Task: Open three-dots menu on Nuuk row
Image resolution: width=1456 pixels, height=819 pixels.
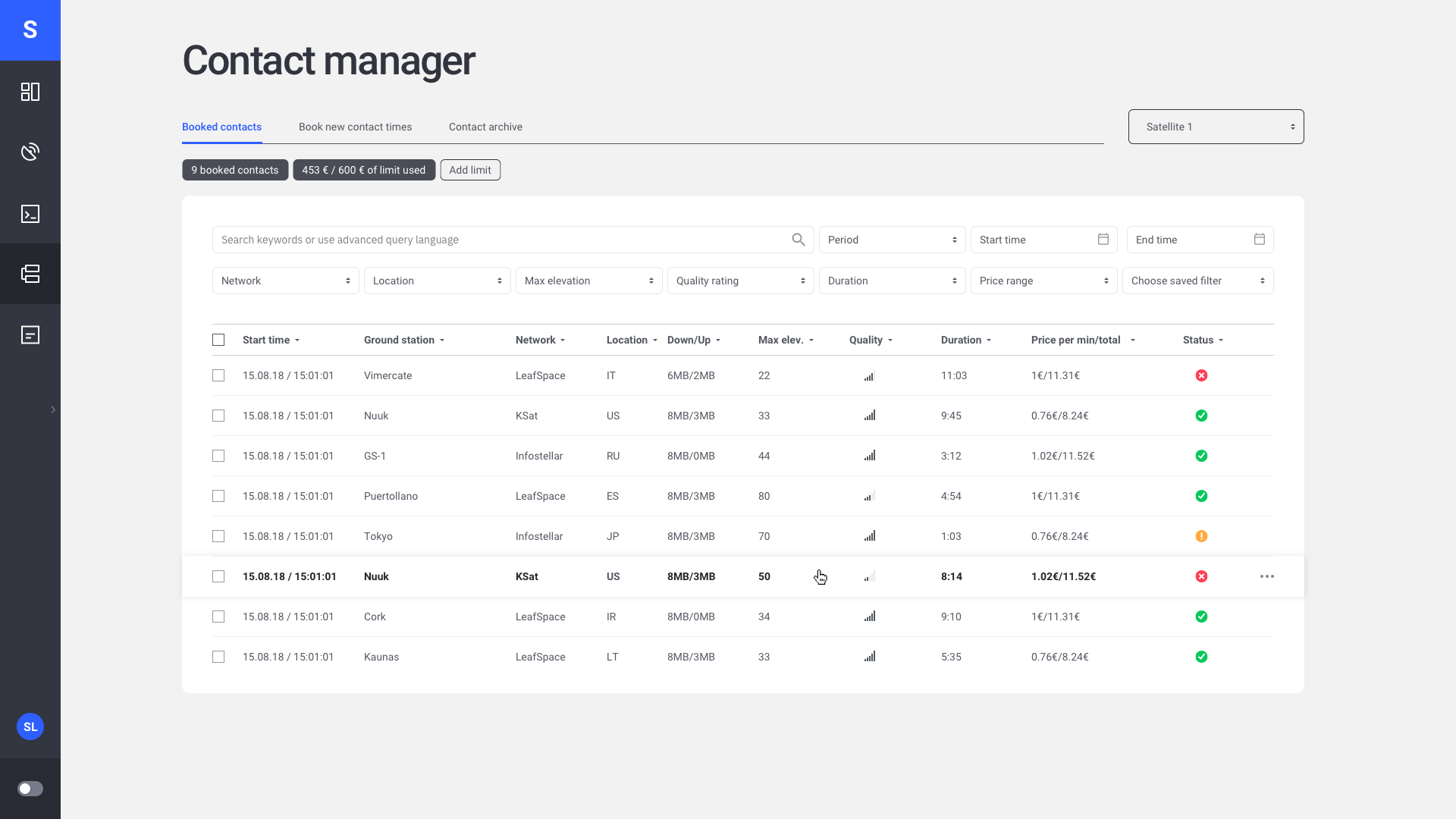Action: pos(1266,576)
